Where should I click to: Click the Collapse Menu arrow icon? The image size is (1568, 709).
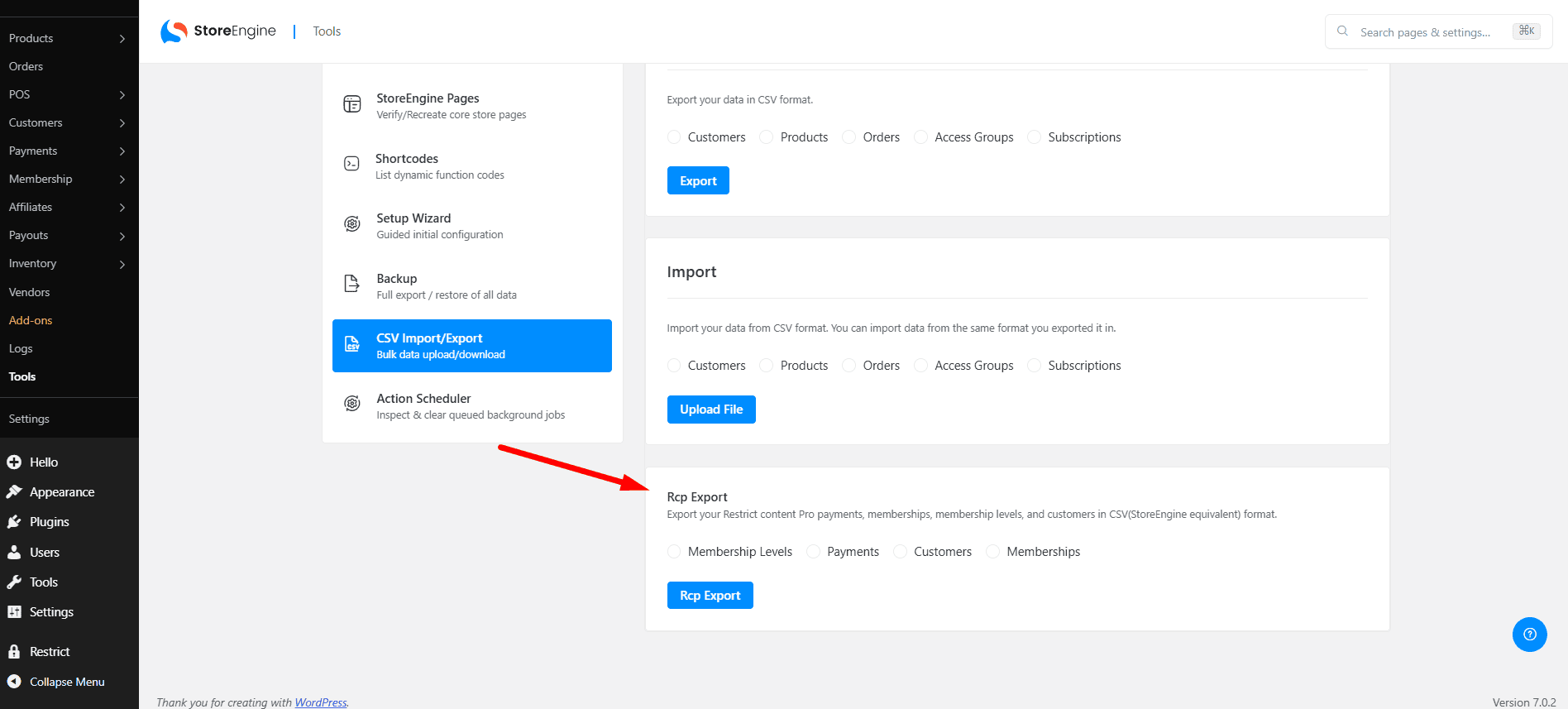pyautogui.click(x=14, y=682)
